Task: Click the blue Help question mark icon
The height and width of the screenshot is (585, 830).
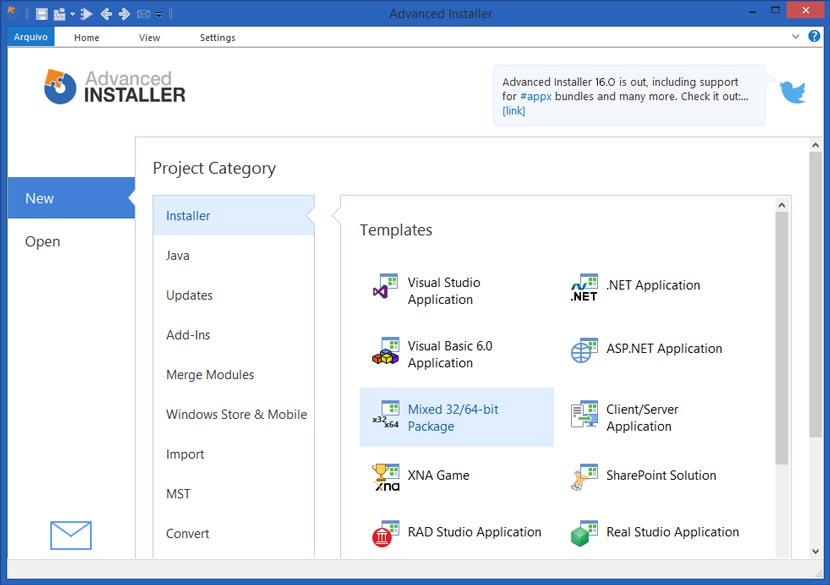Action: click(x=812, y=36)
